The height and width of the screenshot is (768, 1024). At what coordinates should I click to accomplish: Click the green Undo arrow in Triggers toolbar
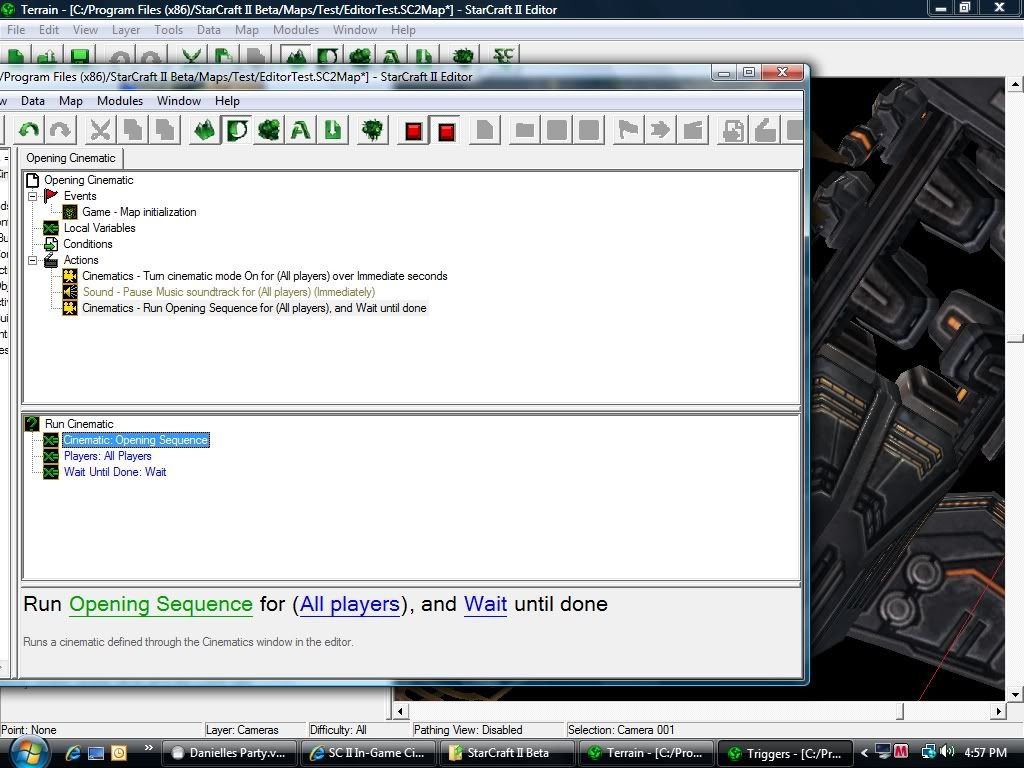[28, 130]
